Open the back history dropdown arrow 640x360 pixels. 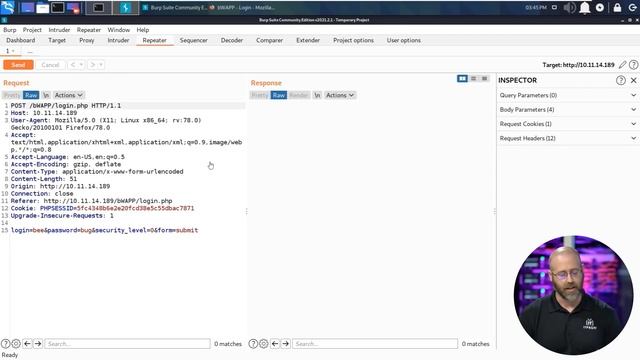click(x=81, y=64)
